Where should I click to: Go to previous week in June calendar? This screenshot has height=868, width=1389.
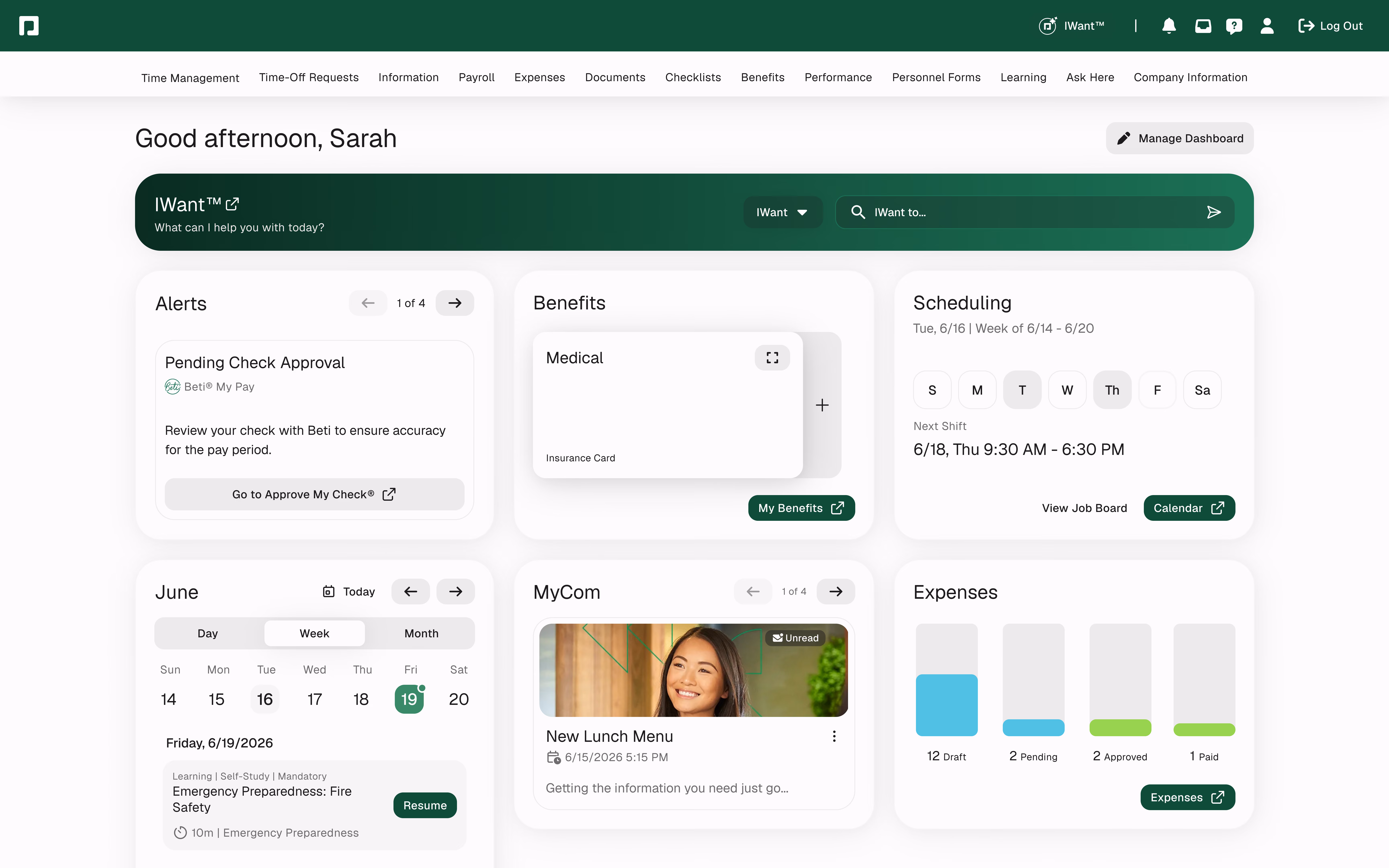[410, 591]
